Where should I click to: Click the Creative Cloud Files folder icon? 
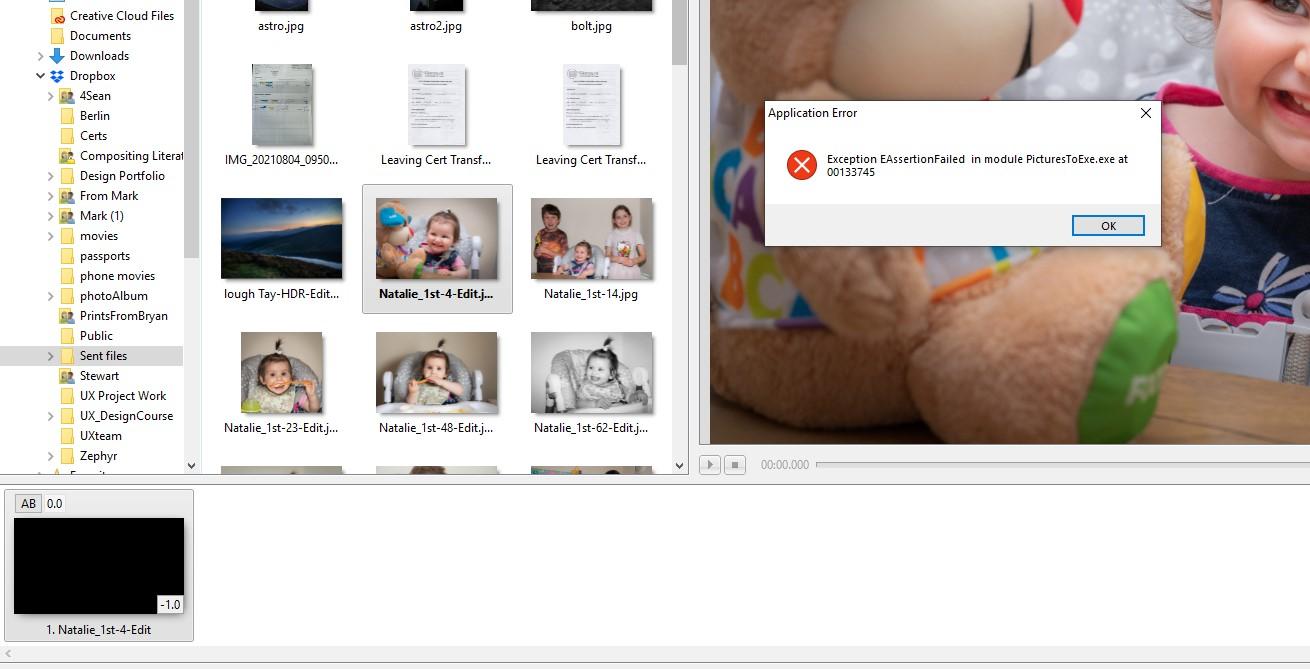(x=57, y=16)
